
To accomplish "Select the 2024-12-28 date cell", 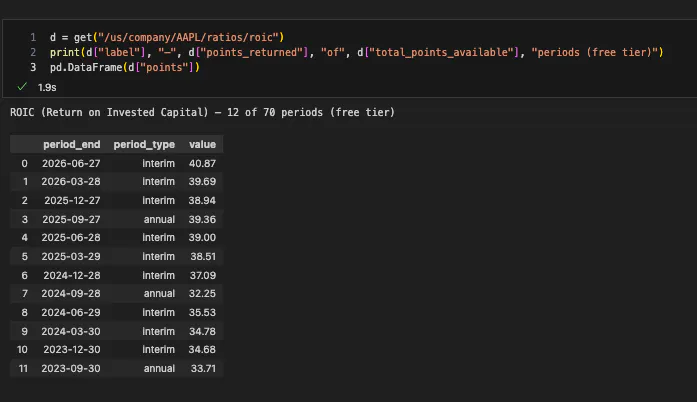I will coord(72,276).
